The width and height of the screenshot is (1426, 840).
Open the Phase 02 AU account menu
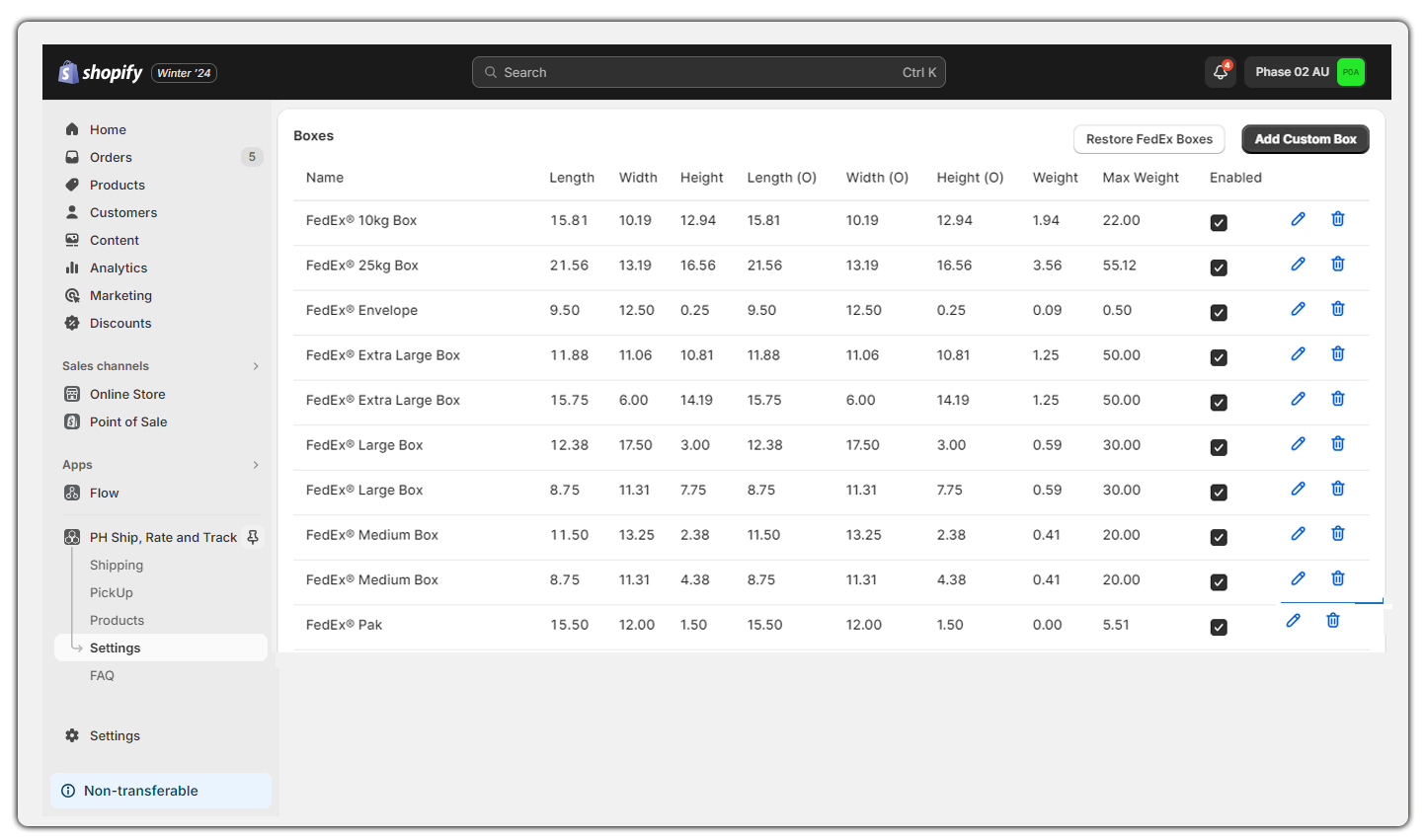[x=1307, y=72]
